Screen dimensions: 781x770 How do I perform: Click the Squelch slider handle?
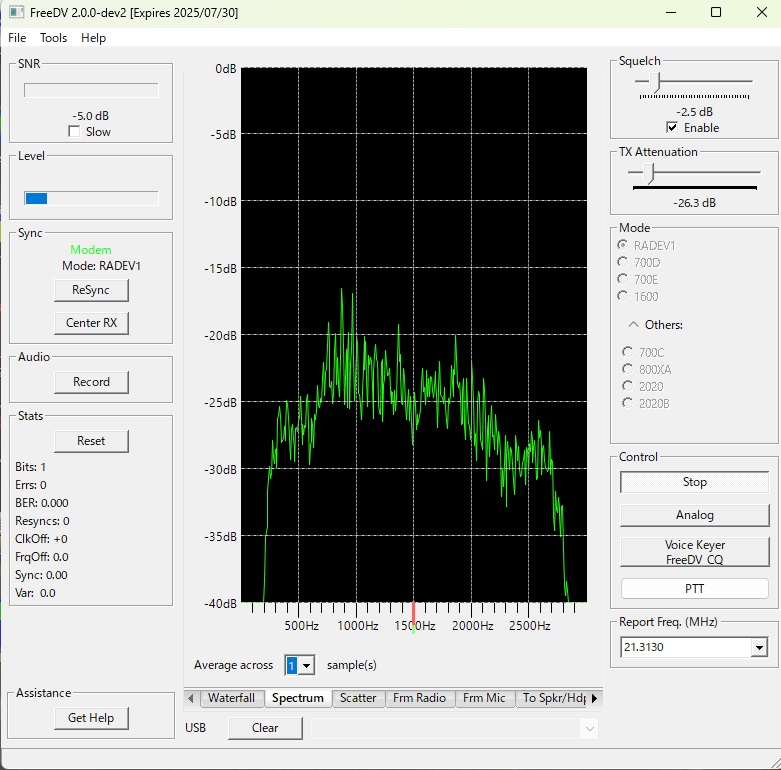655,82
